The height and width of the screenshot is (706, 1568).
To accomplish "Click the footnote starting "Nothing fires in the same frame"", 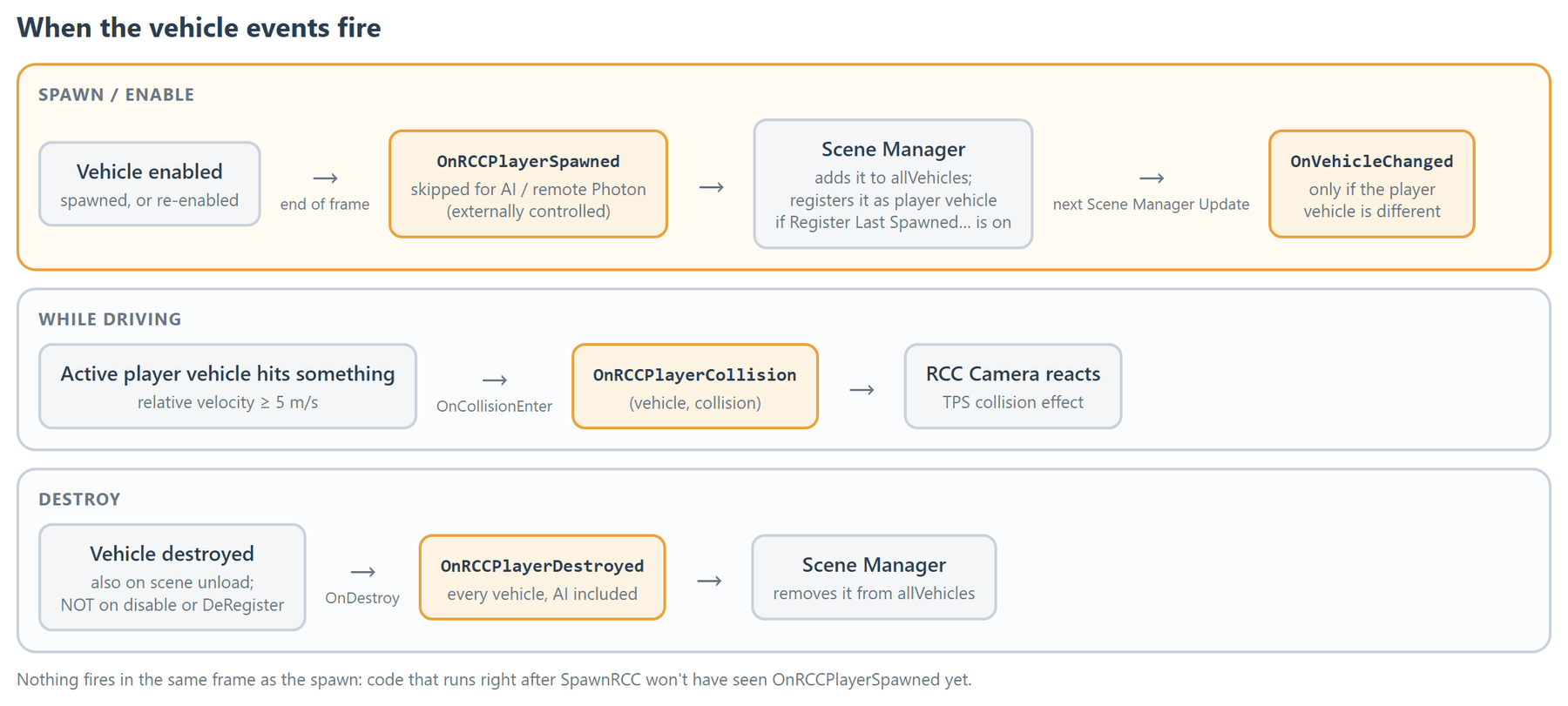I will tap(494, 679).
